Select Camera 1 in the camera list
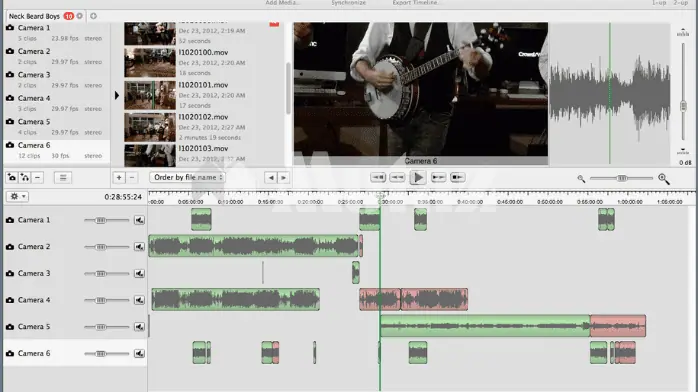Image resolution: width=698 pixels, height=392 pixels. [57, 32]
